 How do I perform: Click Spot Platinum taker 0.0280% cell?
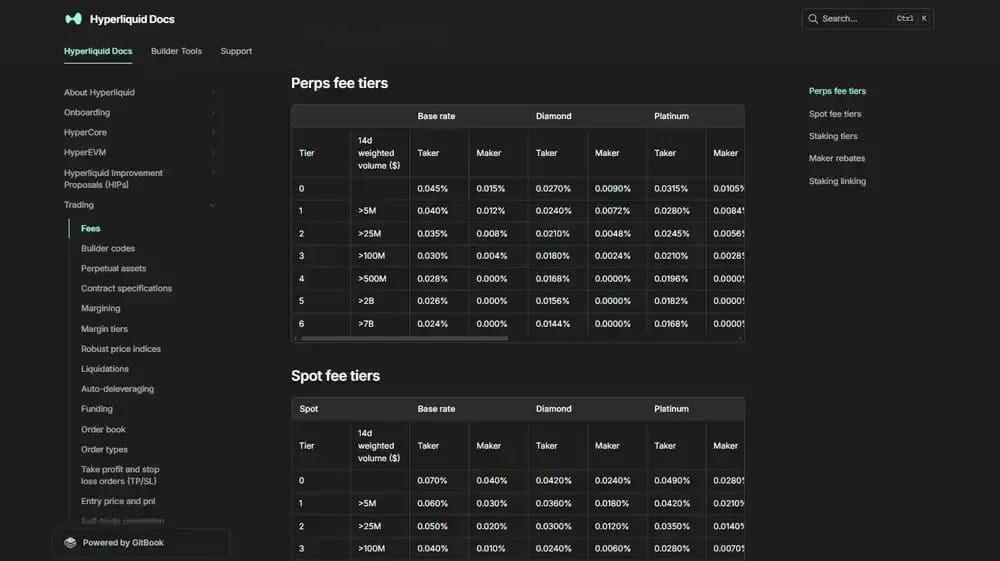(x=672, y=548)
